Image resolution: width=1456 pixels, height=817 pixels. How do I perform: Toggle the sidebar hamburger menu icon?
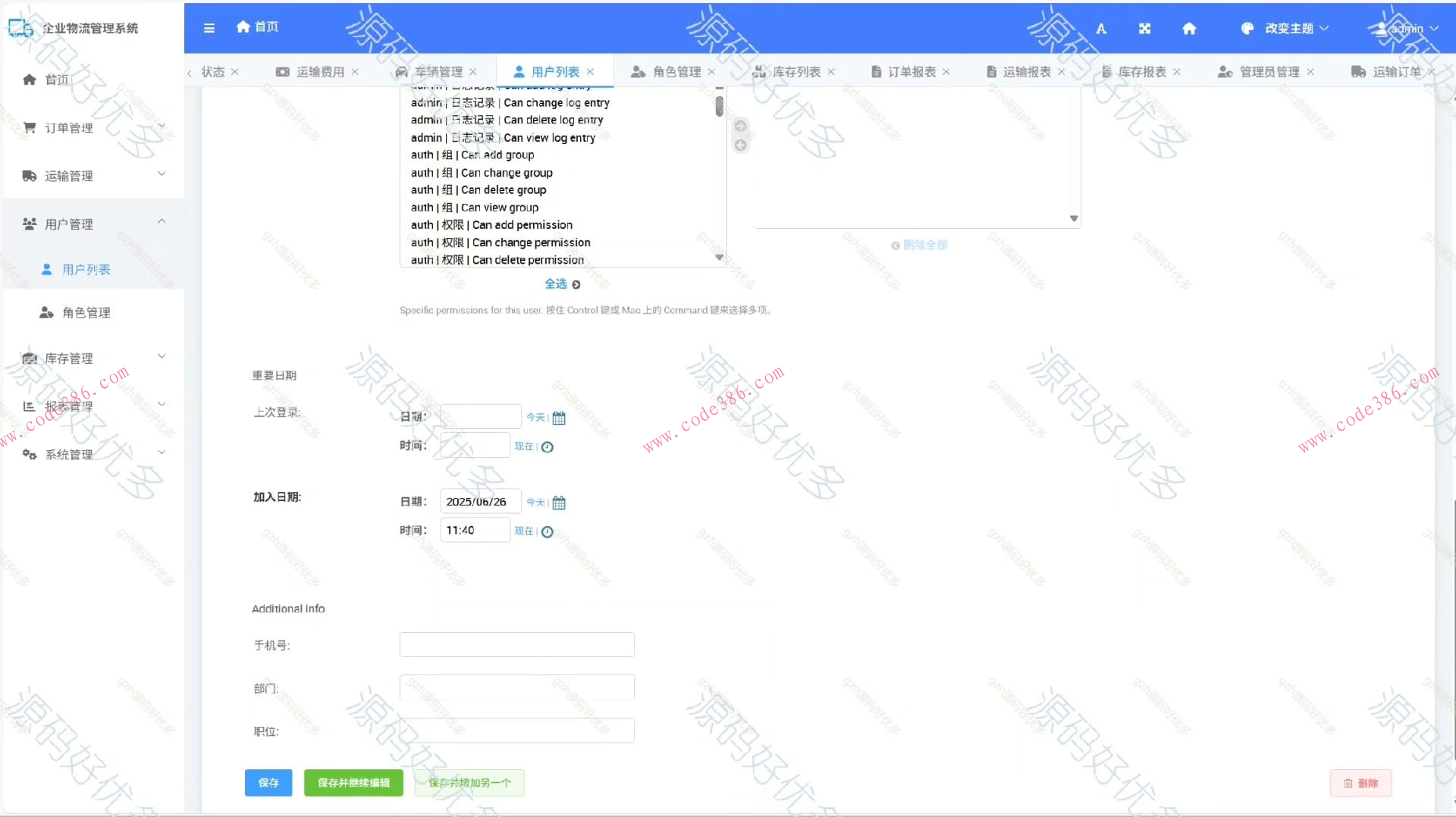(x=209, y=28)
